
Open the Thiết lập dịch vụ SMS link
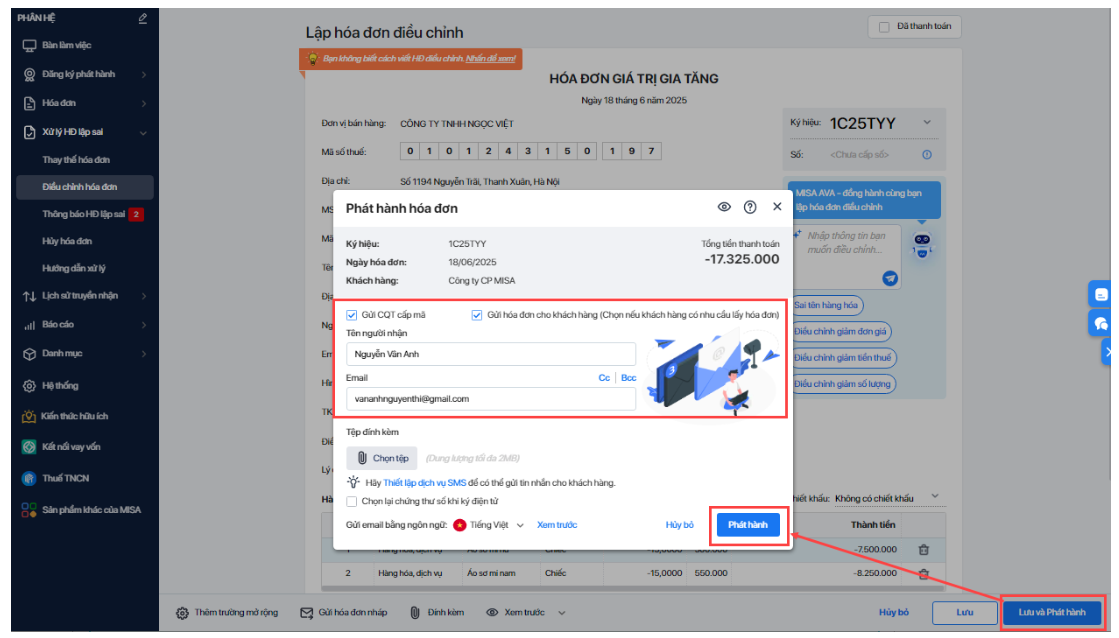tap(425, 483)
